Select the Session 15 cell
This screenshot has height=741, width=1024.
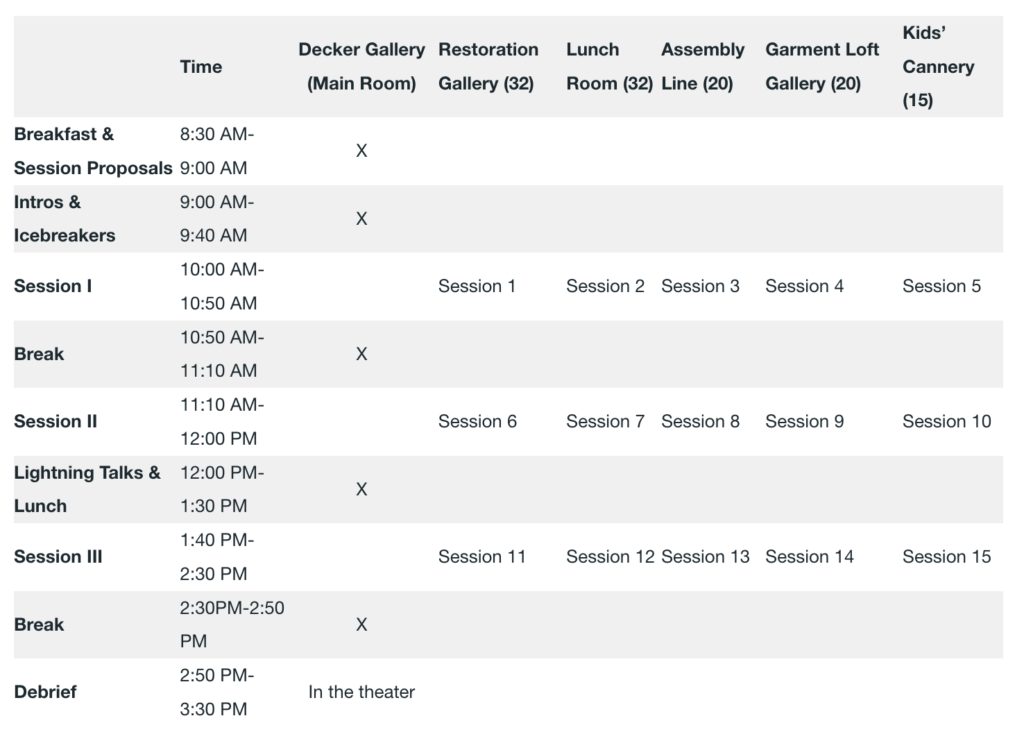pos(946,557)
